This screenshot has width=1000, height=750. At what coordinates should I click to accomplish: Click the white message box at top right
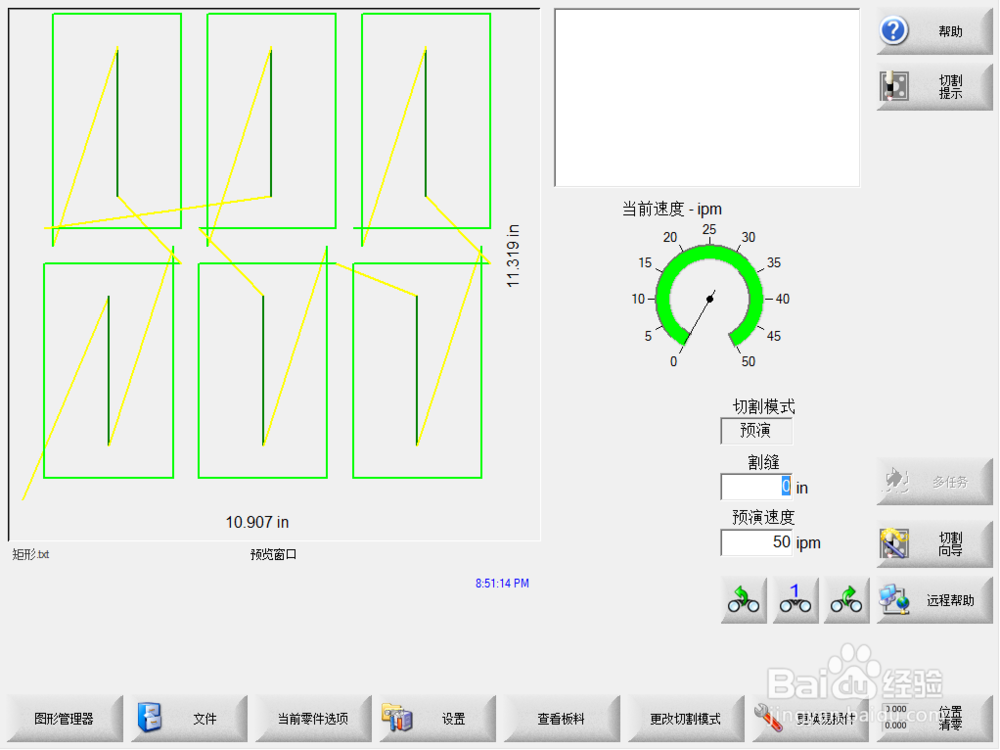707,98
